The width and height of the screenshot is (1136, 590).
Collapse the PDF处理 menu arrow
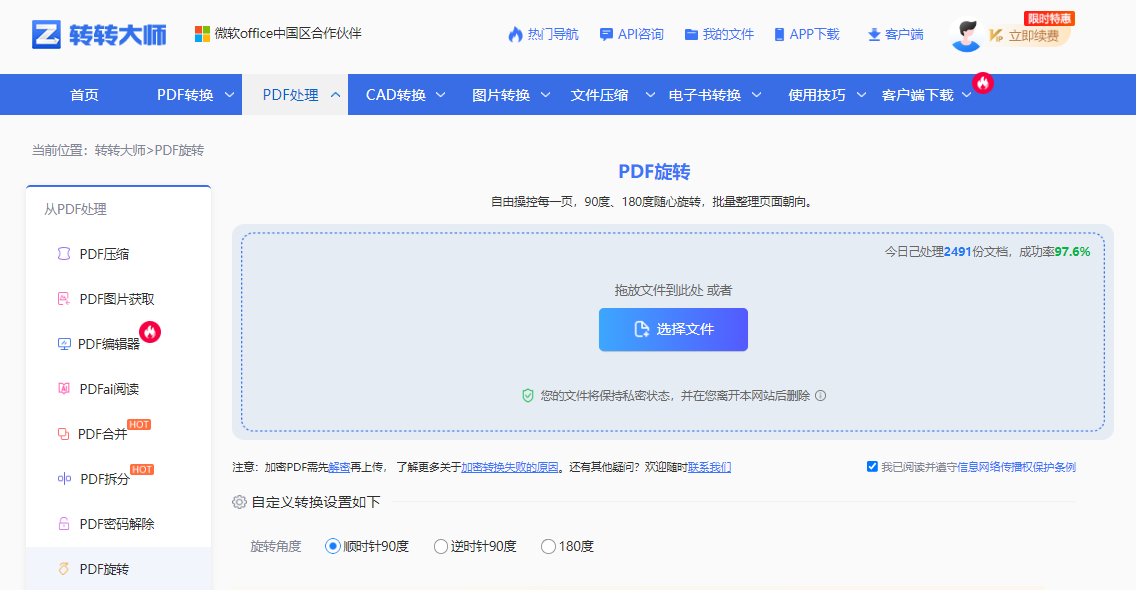pos(335,95)
